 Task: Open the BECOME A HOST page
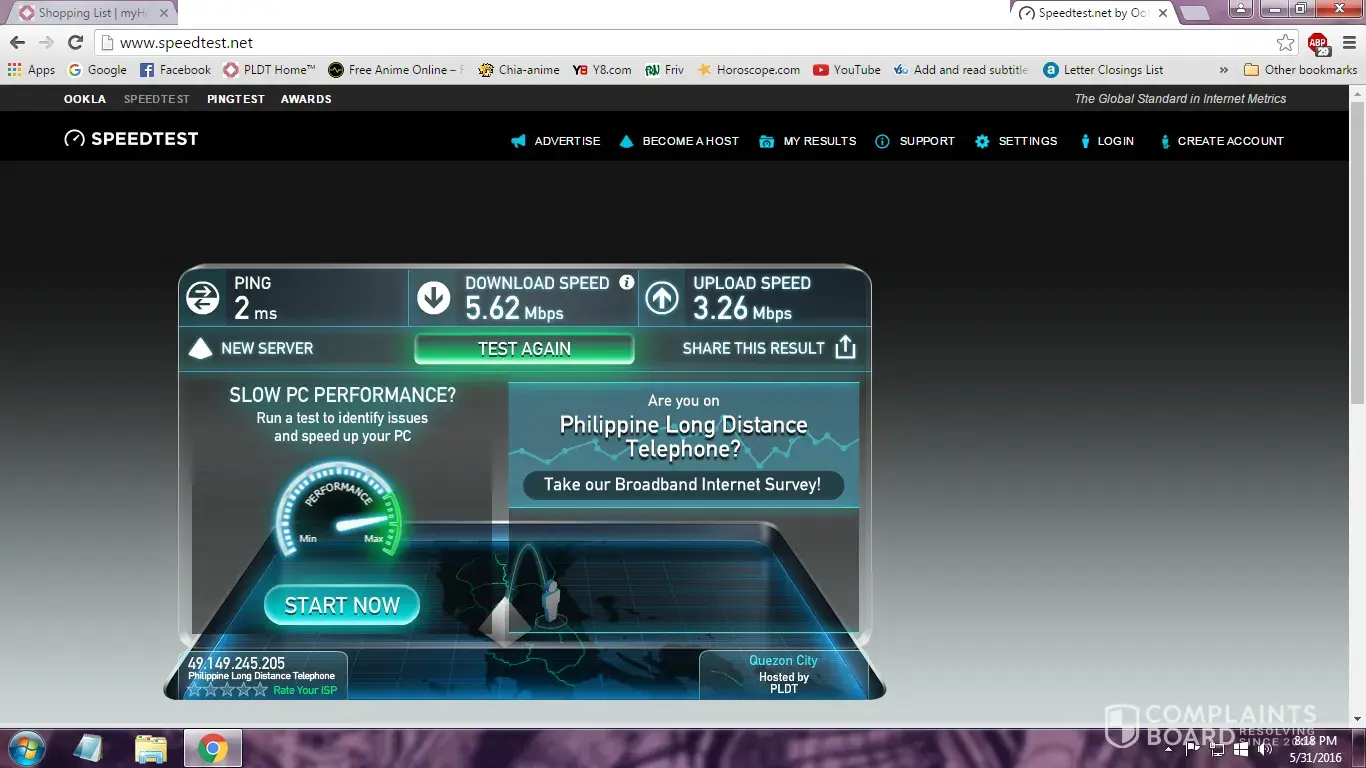[679, 141]
